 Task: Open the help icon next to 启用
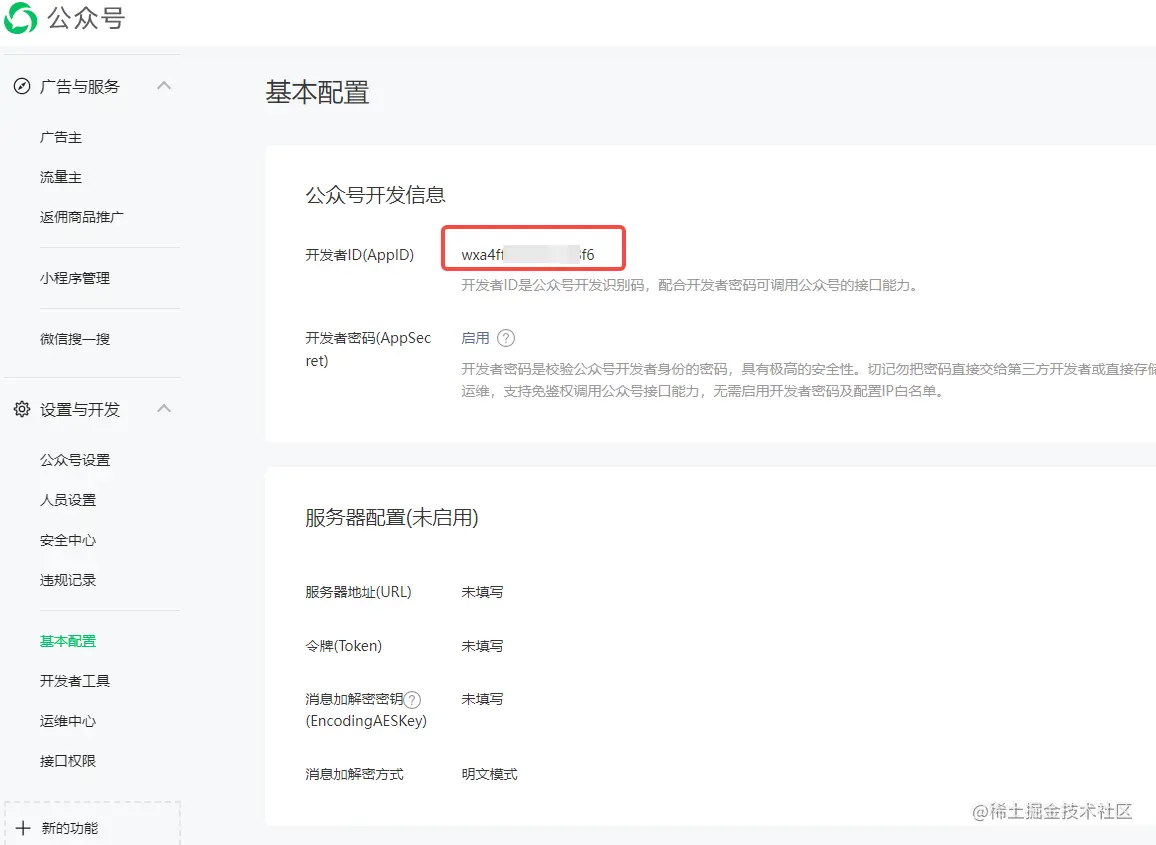point(505,338)
